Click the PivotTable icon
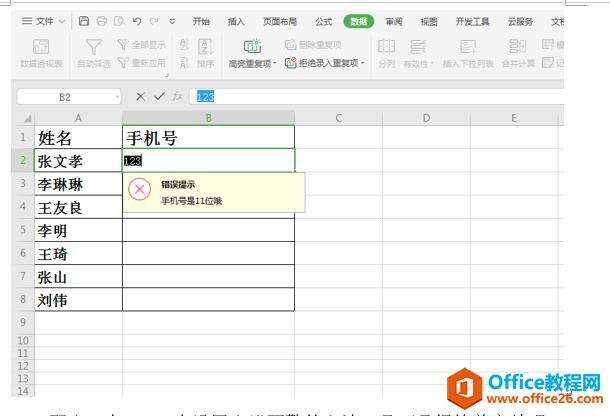 click(x=41, y=47)
